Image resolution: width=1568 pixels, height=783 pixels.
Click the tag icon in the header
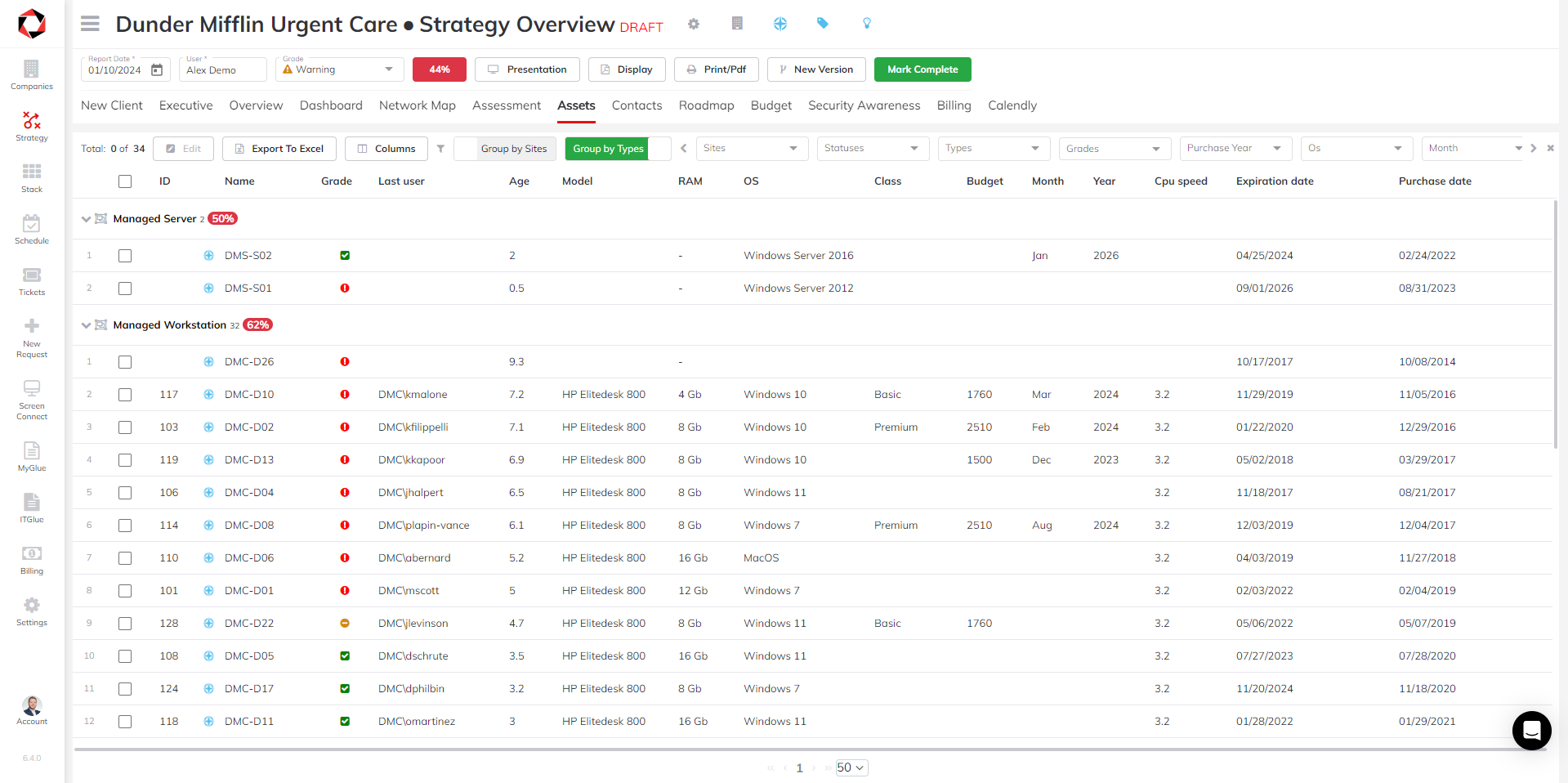pyautogui.click(x=823, y=24)
